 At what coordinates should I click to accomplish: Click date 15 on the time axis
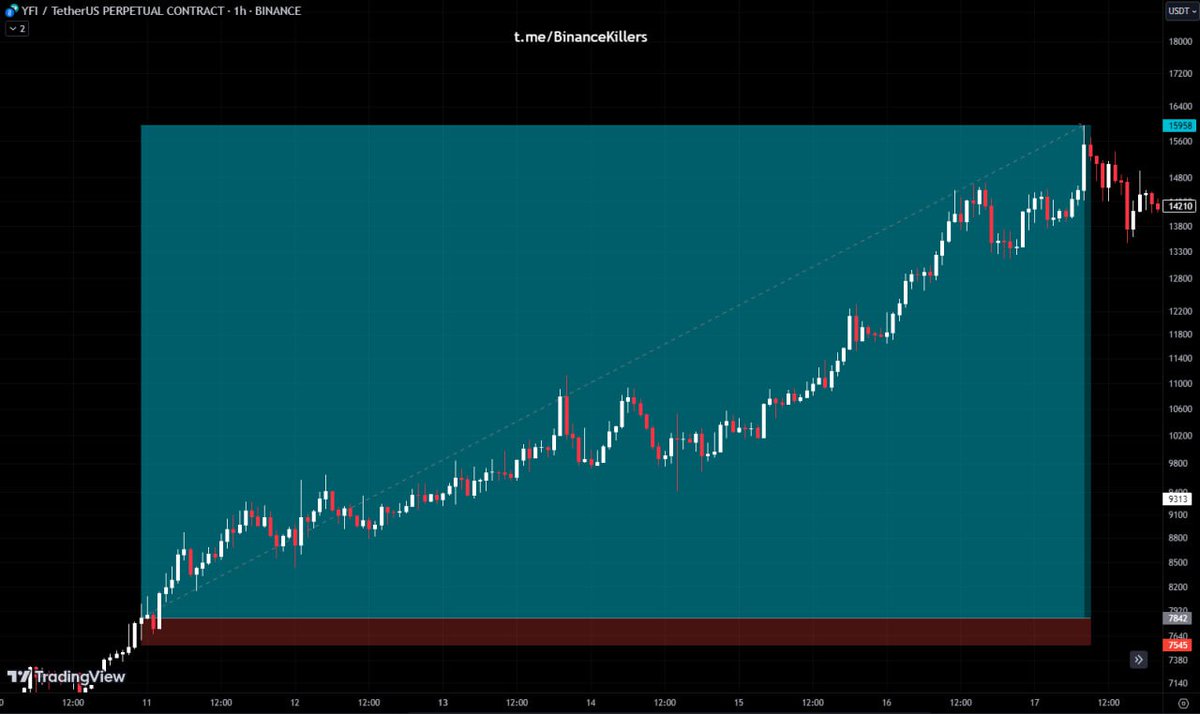coord(739,702)
